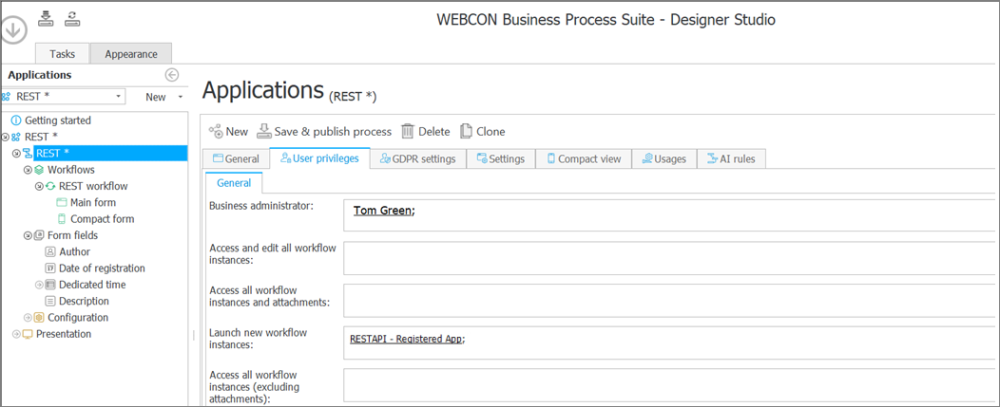Viewport: 1000px width, 407px height.
Task: Click RESTAPI - Registered App link
Action: (x=407, y=339)
